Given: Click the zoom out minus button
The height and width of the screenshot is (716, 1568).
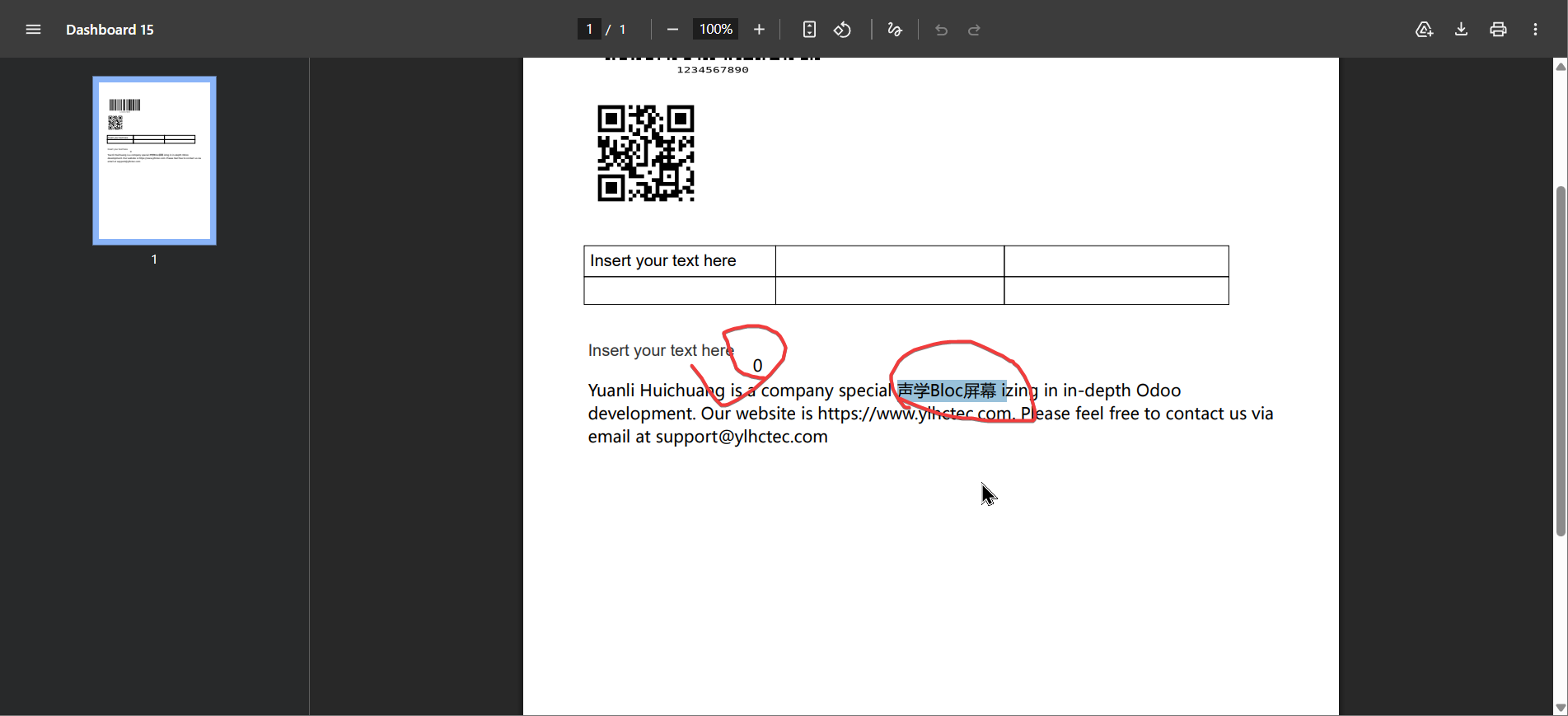Looking at the screenshot, I should (x=672, y=30).
